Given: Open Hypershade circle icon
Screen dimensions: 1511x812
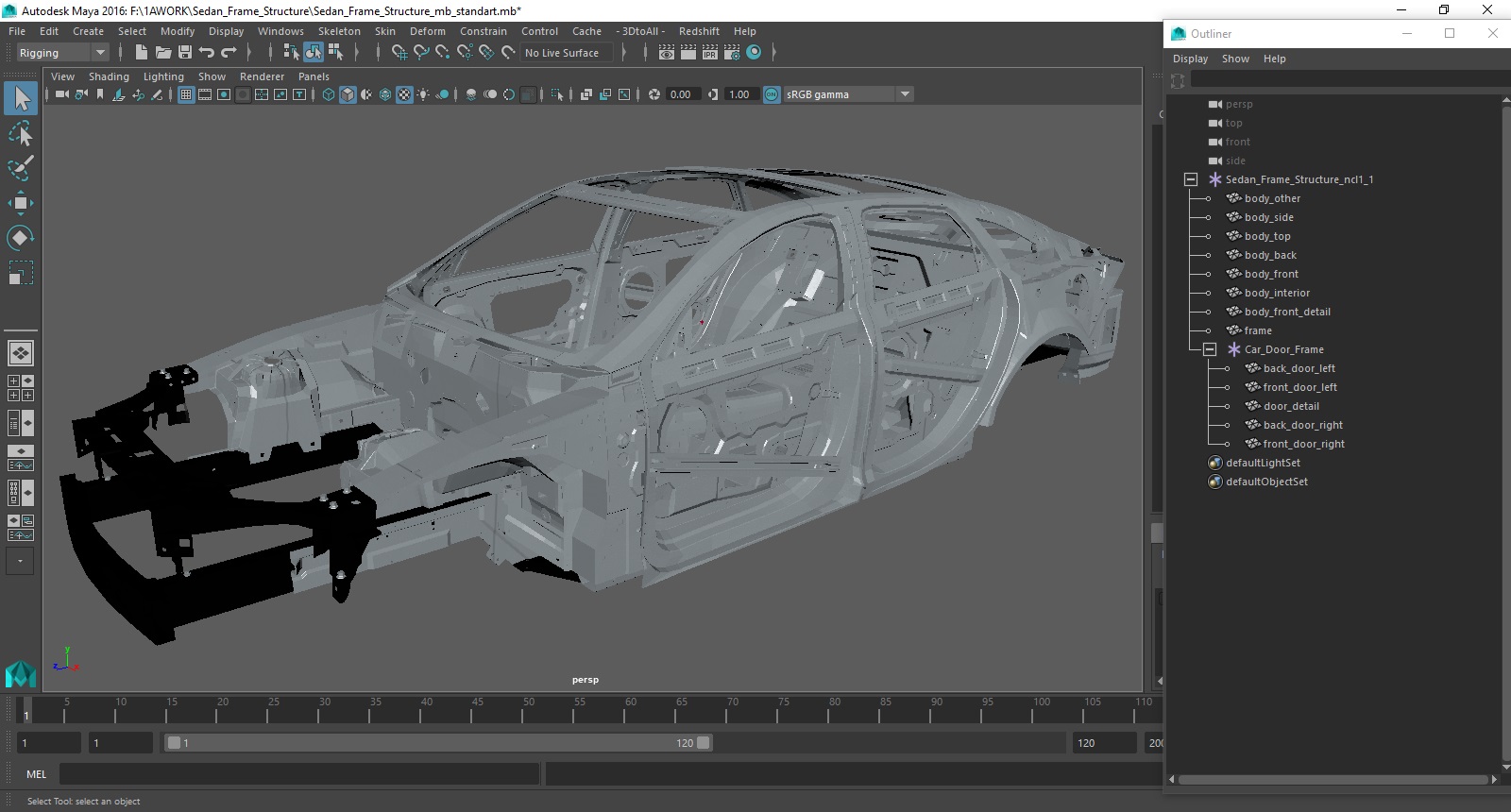Looking at the screenshot, I should point(754,53).
